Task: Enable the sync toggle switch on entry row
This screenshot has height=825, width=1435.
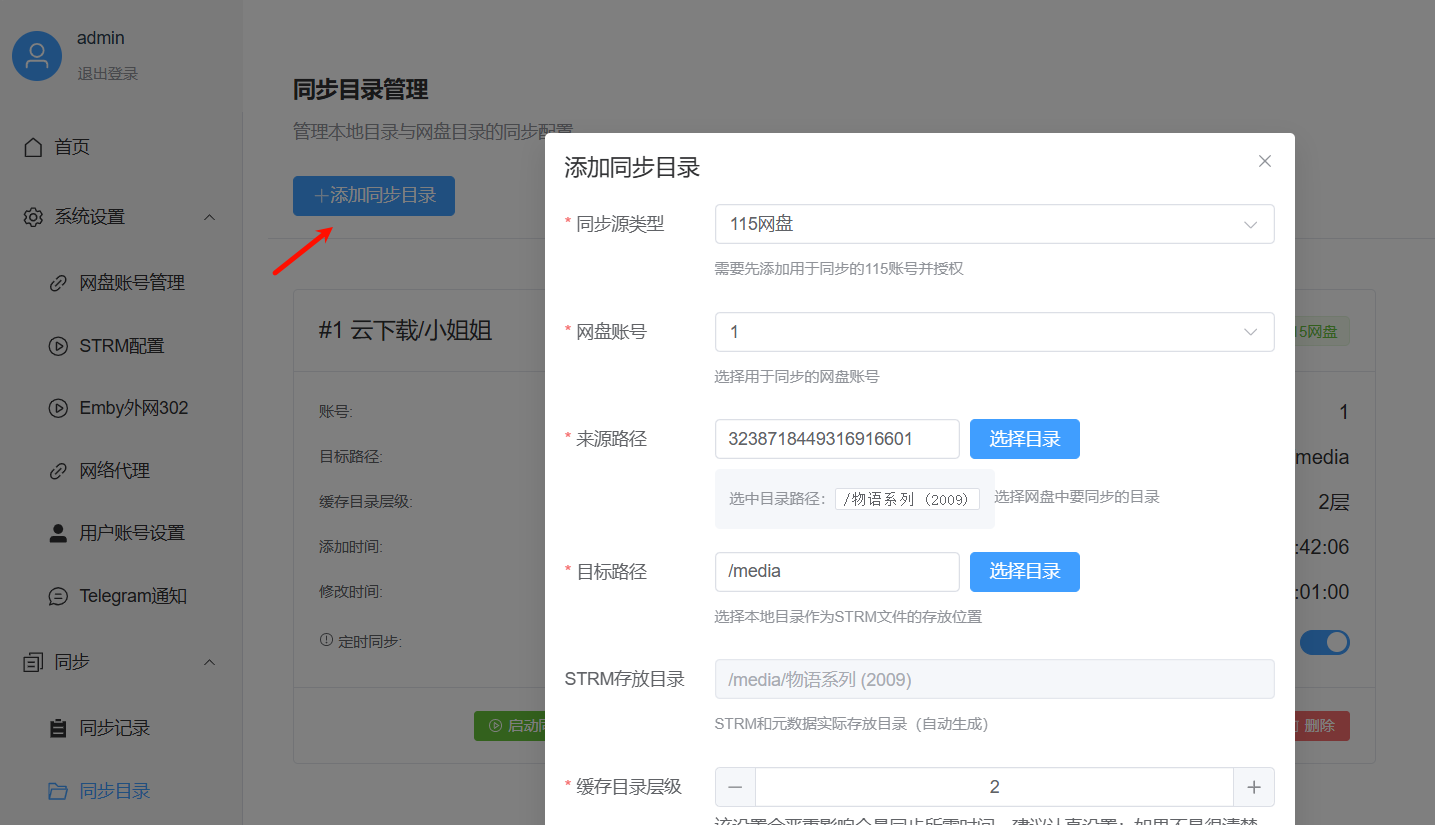Action: pyautogui.click(x=1325, y=642)
